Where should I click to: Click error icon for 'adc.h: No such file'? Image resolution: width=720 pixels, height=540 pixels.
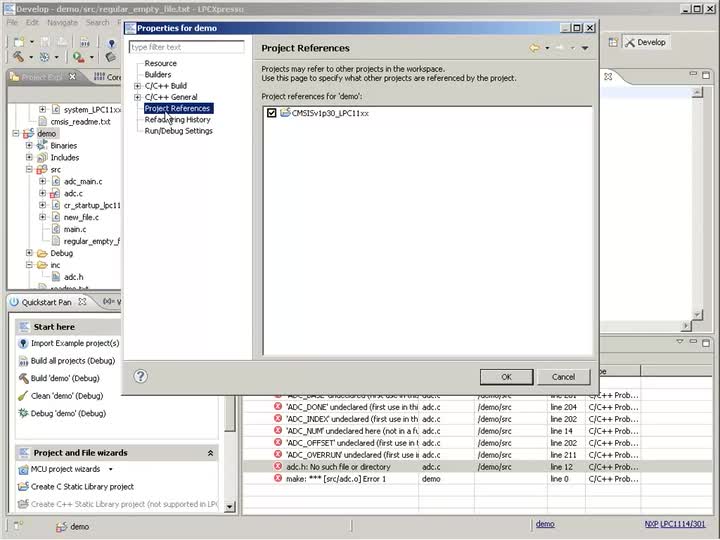point(278,467)
